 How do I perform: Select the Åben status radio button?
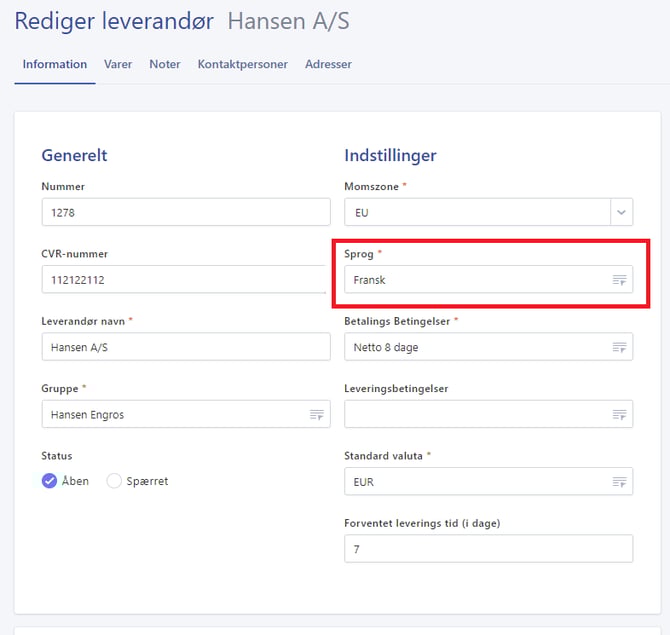coord(50,481)
